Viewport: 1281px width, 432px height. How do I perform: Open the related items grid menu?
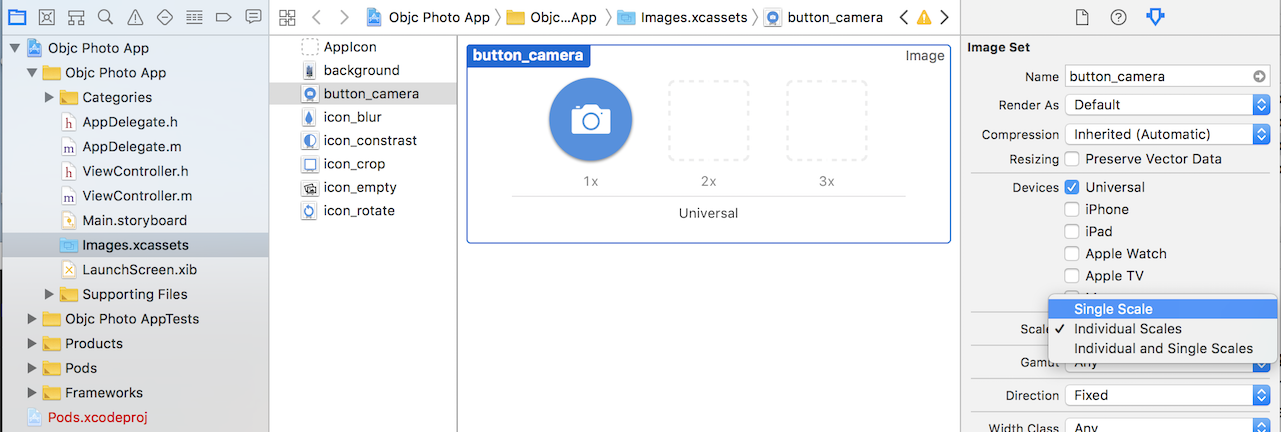coord(288,17)
